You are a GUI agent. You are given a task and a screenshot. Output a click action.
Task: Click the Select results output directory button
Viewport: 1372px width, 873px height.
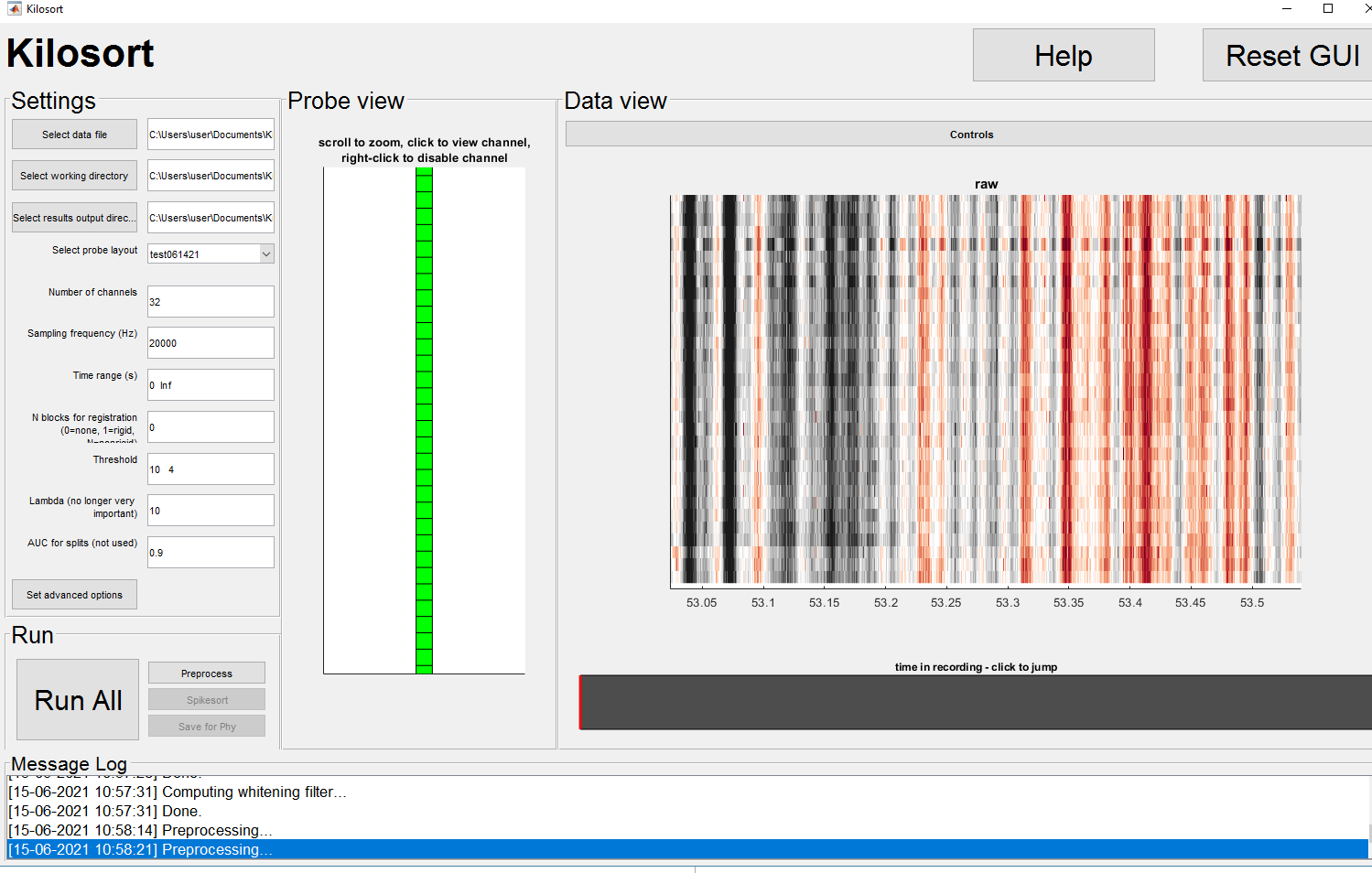[x=73, y=217]
